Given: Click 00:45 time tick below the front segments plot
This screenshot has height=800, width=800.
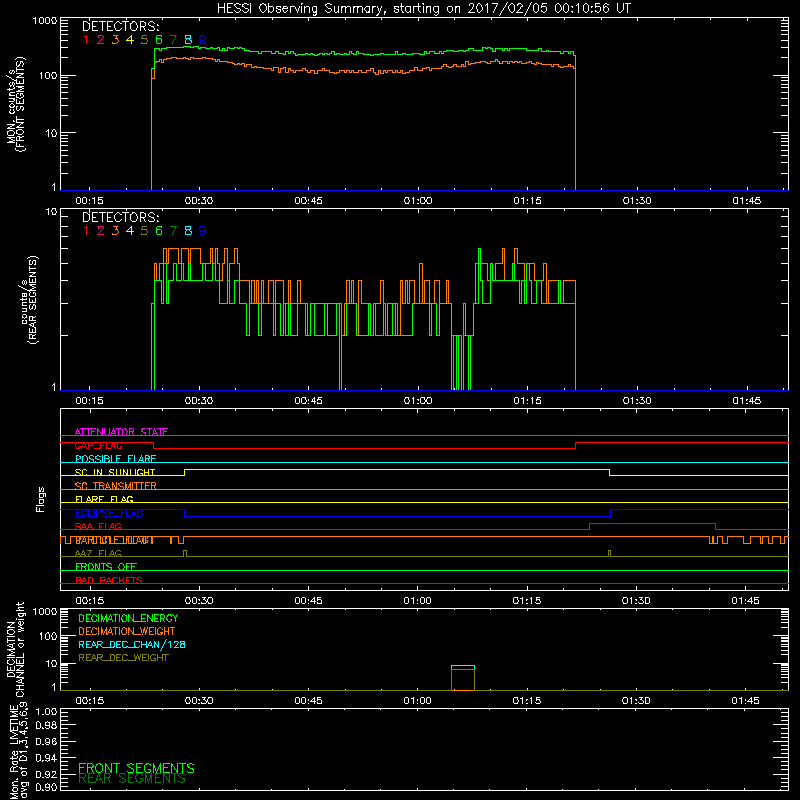Looking at the screenshot, I should pyautogui.click(x=308, y=201).
